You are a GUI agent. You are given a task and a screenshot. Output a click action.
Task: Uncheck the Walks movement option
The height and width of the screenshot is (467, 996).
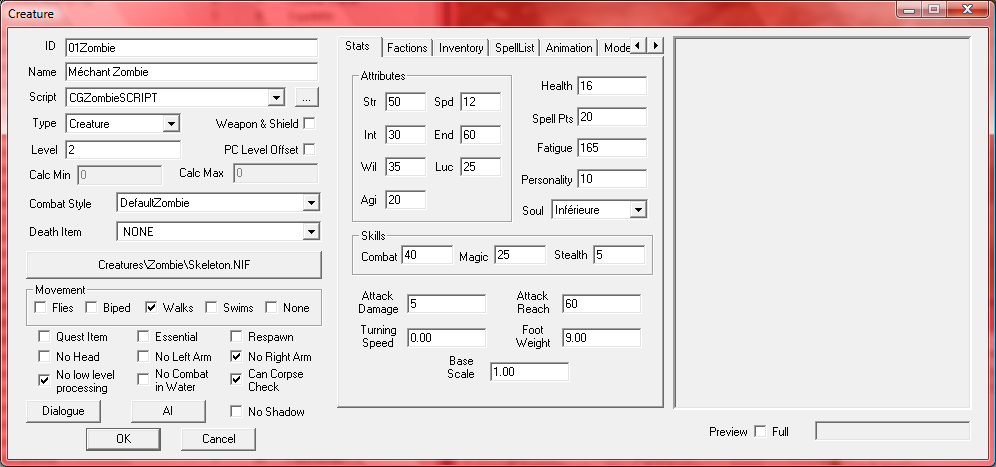(x=151, y=308)
